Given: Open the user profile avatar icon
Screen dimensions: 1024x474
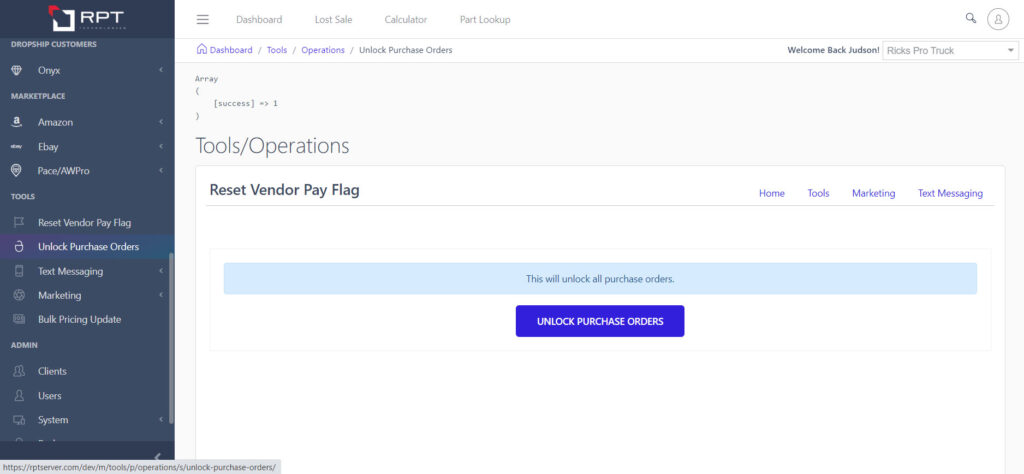Looking at the screenshot, I should coord(998,19).
